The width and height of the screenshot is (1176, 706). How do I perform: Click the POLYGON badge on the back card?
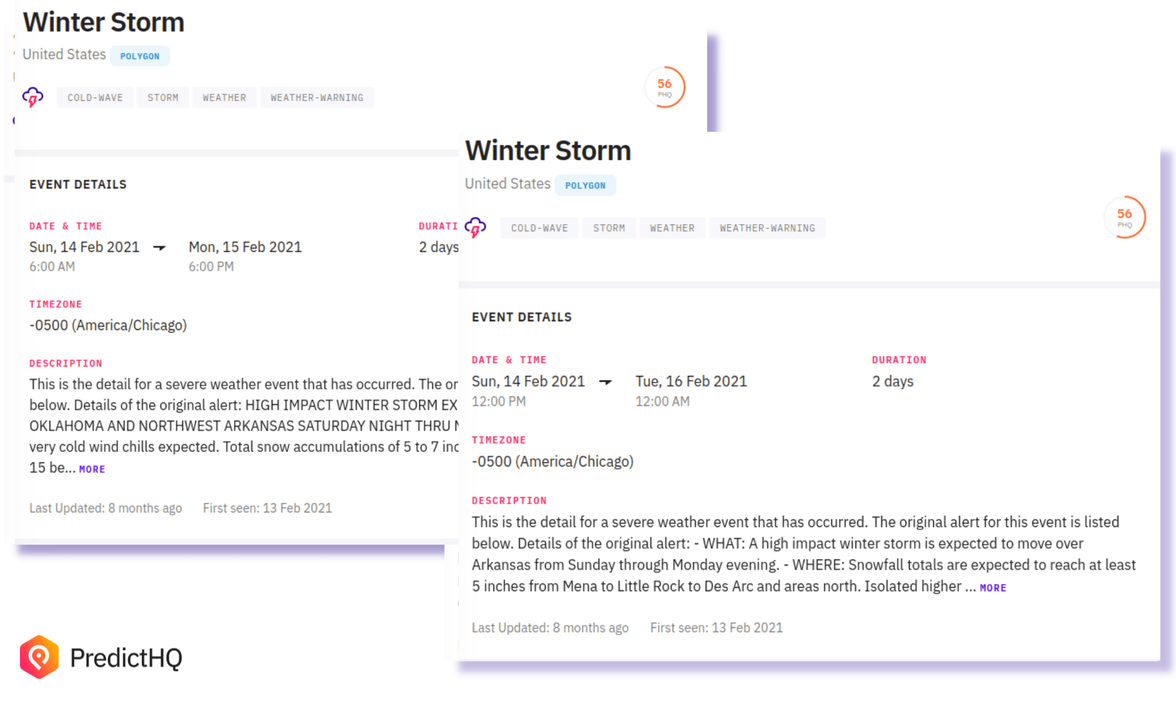coord(140,56)
